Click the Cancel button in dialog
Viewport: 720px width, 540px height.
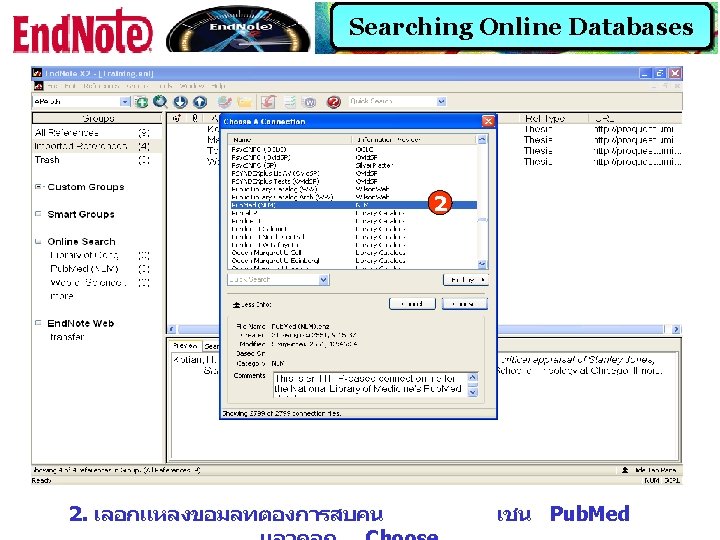point(412,304)
